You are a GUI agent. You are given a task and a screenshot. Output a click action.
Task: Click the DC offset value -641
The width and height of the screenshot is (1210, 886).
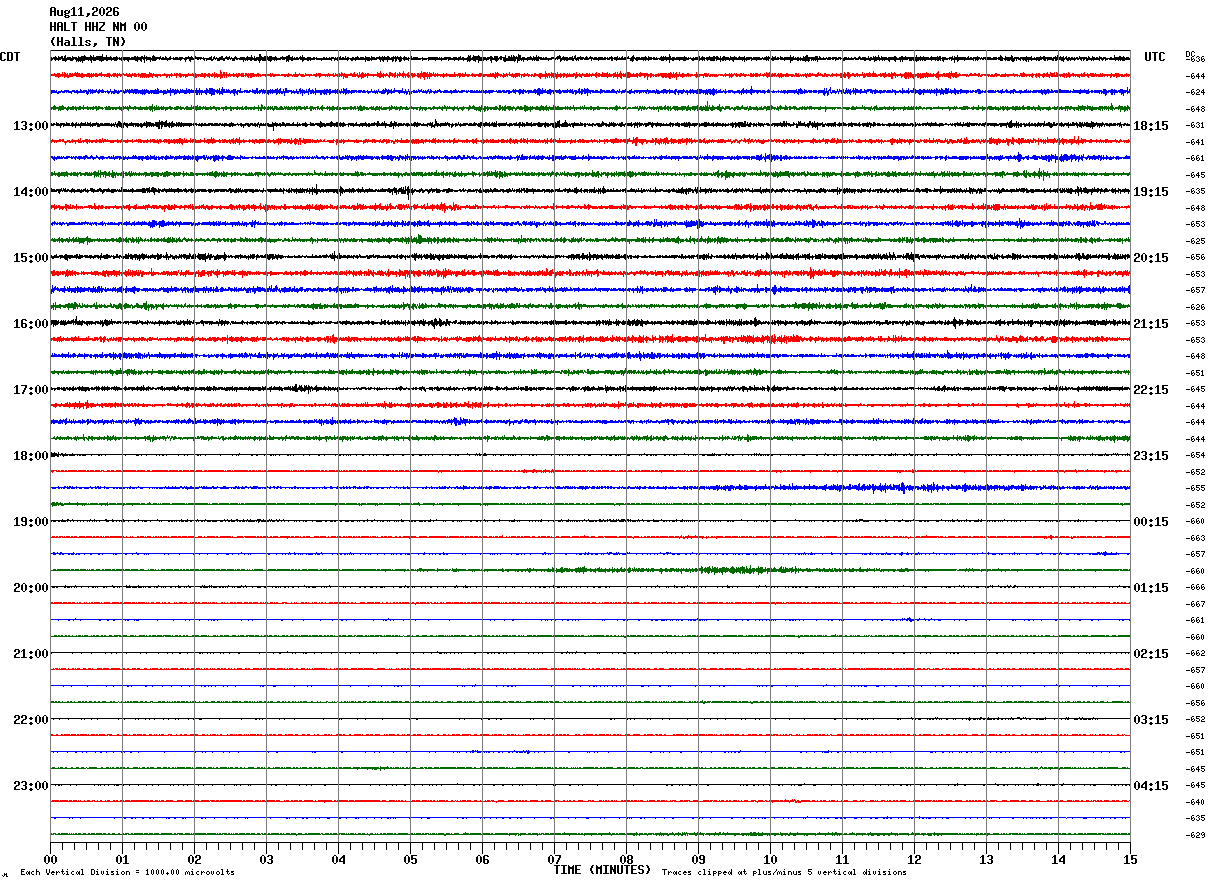point(1195,142)
